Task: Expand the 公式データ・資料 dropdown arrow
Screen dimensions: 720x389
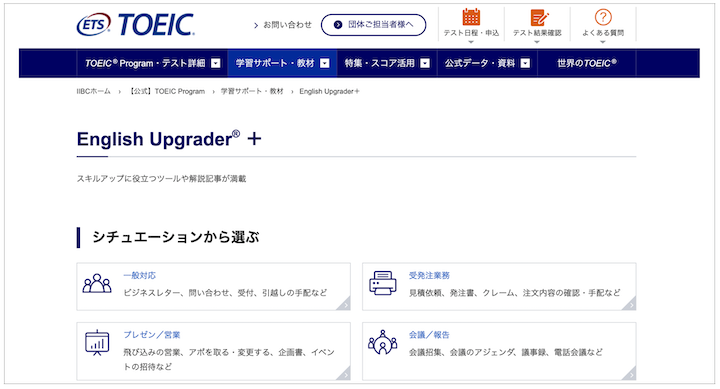Action: pos(525,63)
